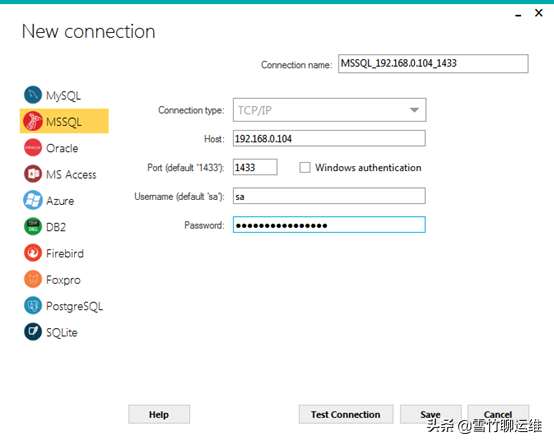554x445 pixels.
Task: Select the MS Access icon
Action: (33, 174)
